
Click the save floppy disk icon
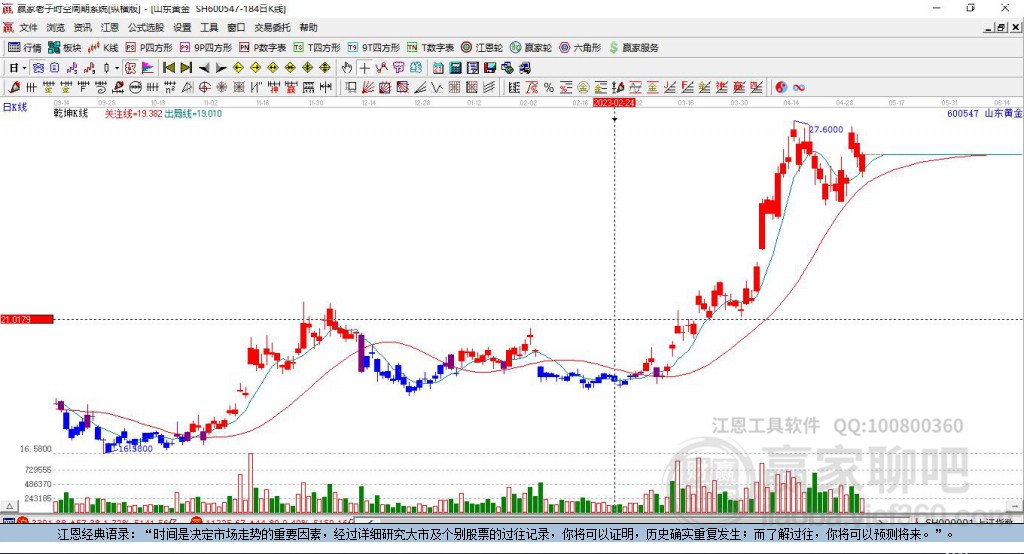(x=490, y=68)
